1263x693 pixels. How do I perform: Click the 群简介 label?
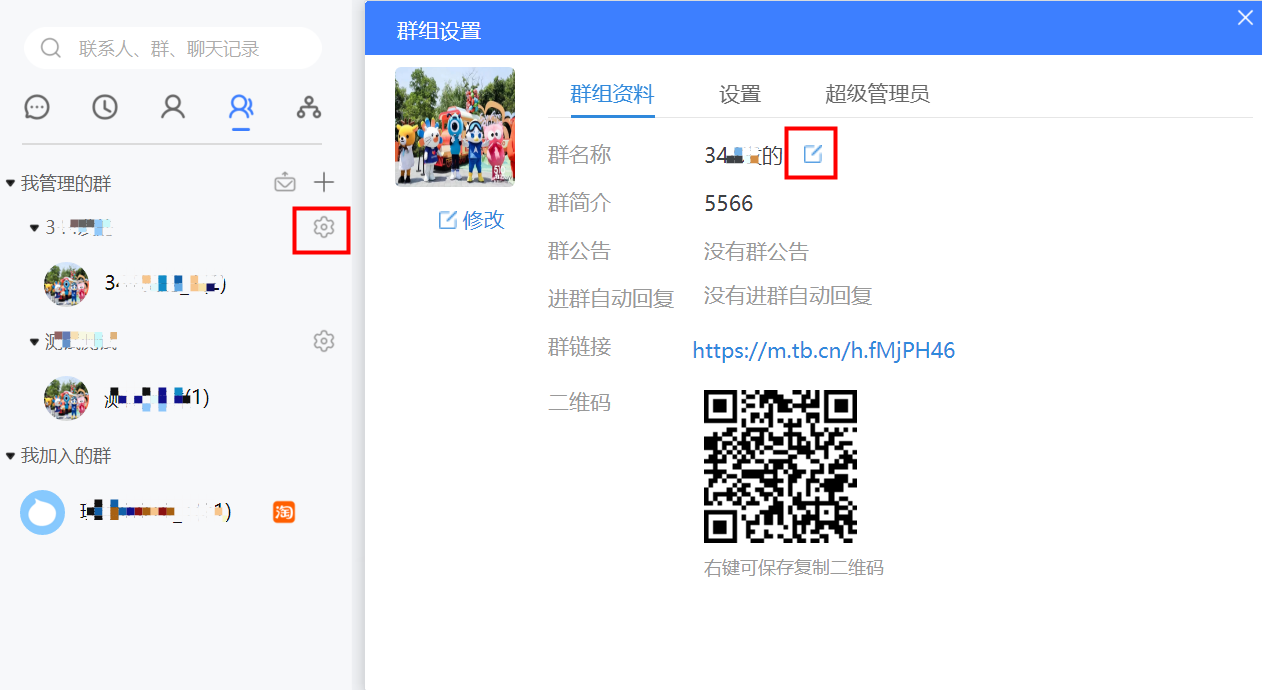579,203
